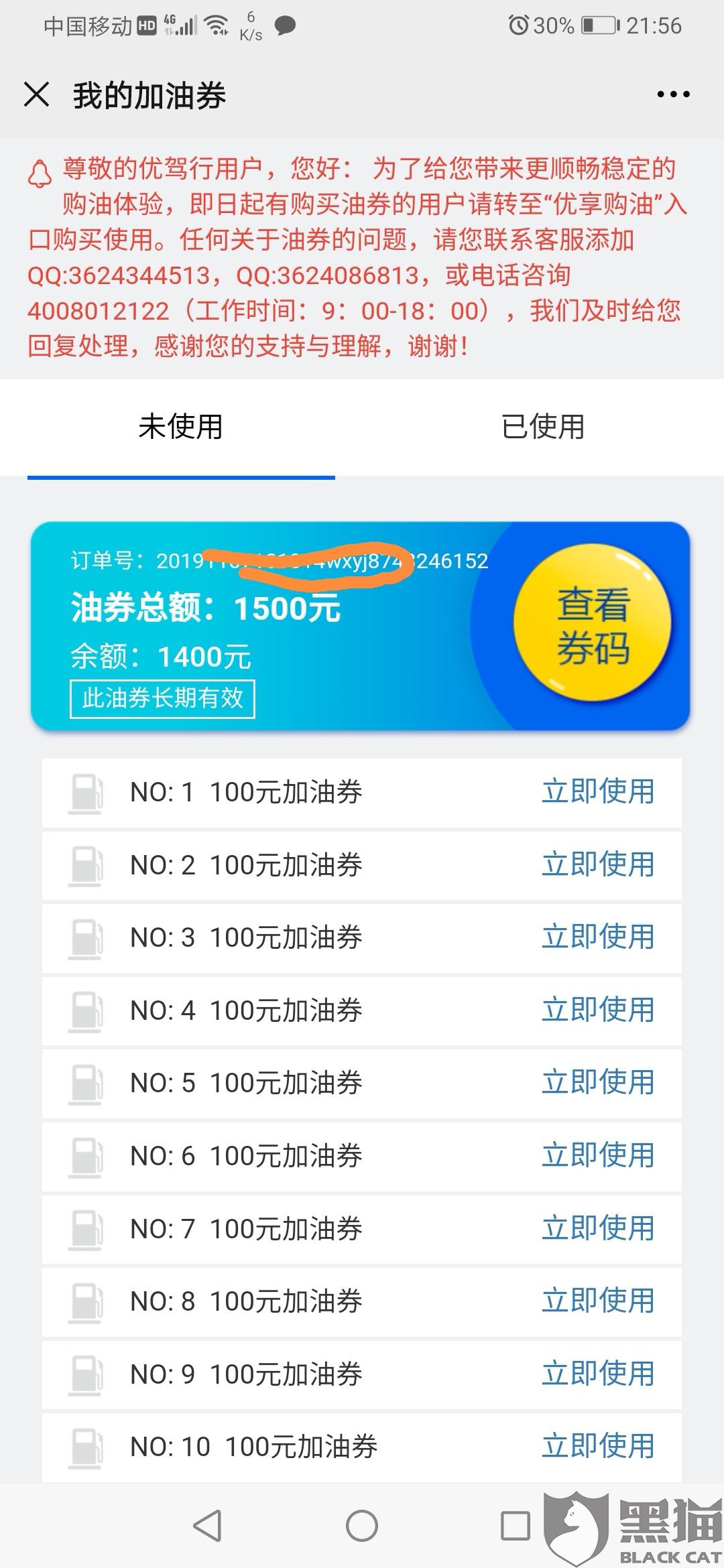
Task: Tap the fuel pump icon of NO: 7
Action: (x=86, y=1230)
